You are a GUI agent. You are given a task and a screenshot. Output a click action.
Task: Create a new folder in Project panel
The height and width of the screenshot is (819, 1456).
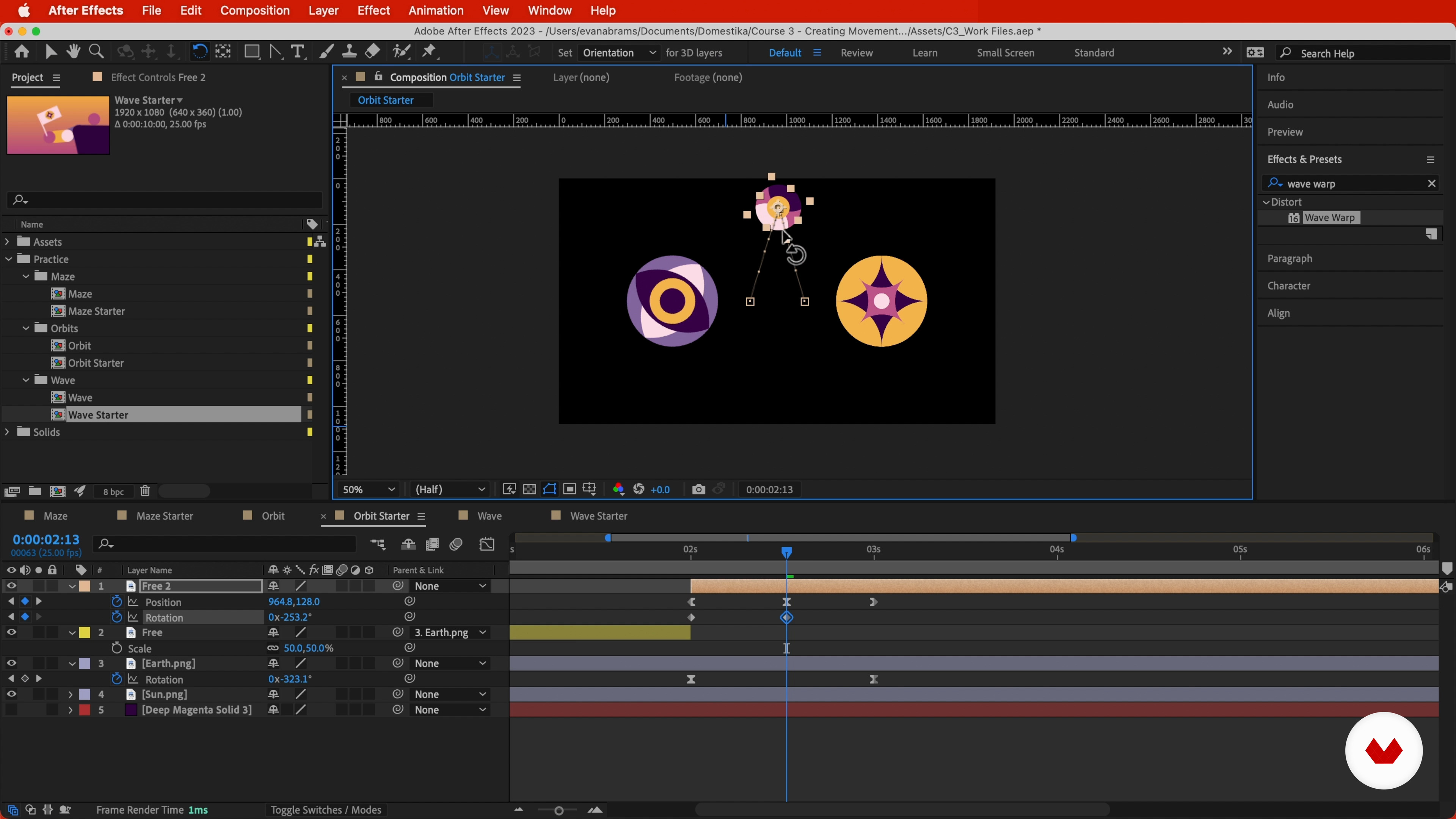tap(35, 491)
